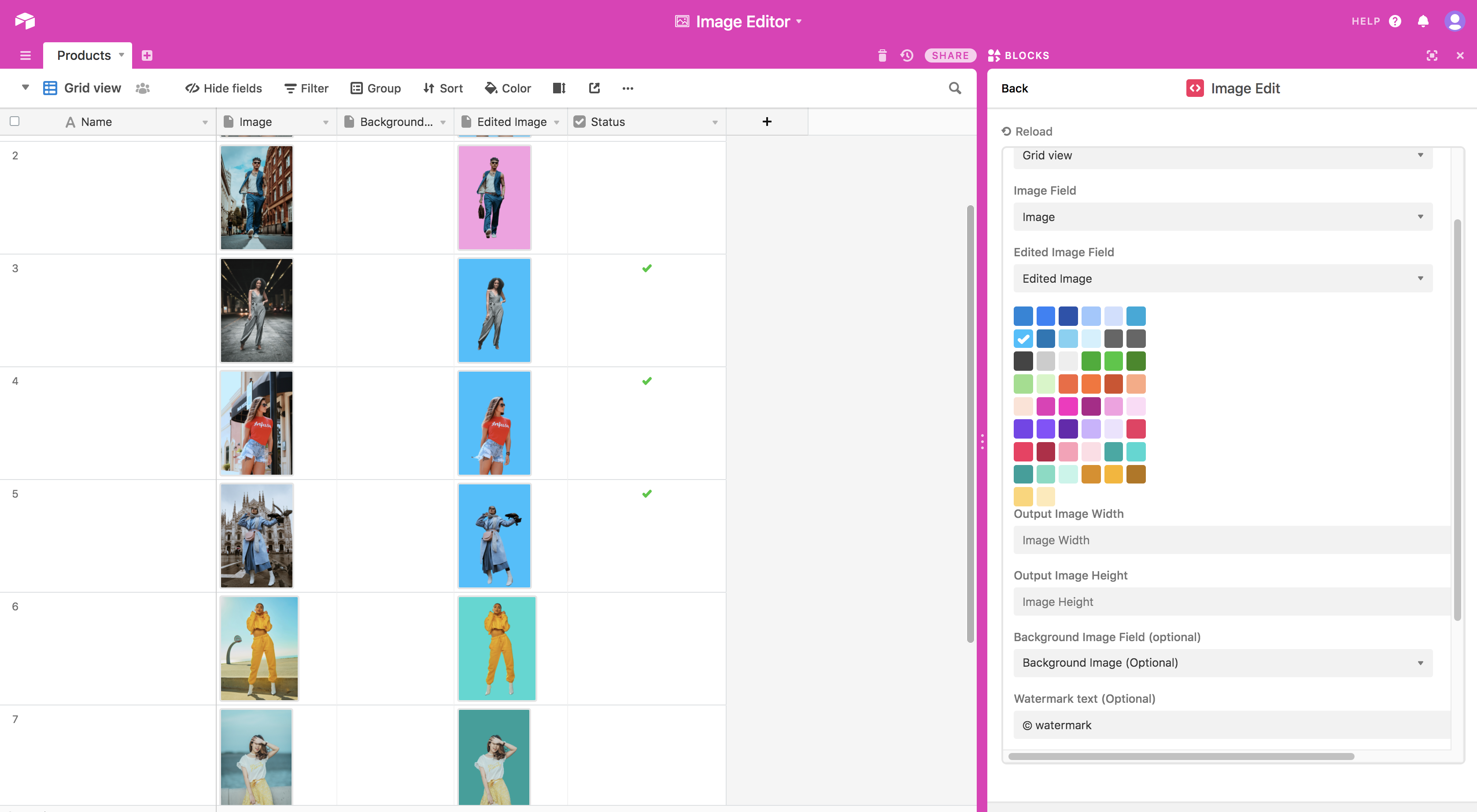Toggle the select-all records checkbox

tap(15, 121)
